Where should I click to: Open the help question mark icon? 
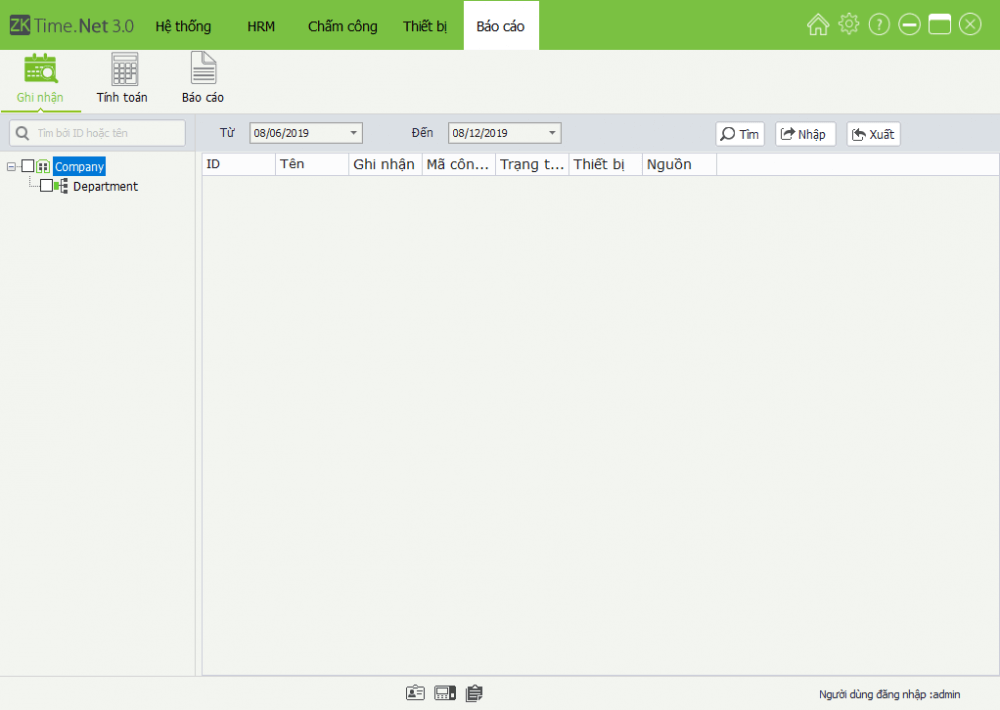click(x=879, y=25)
